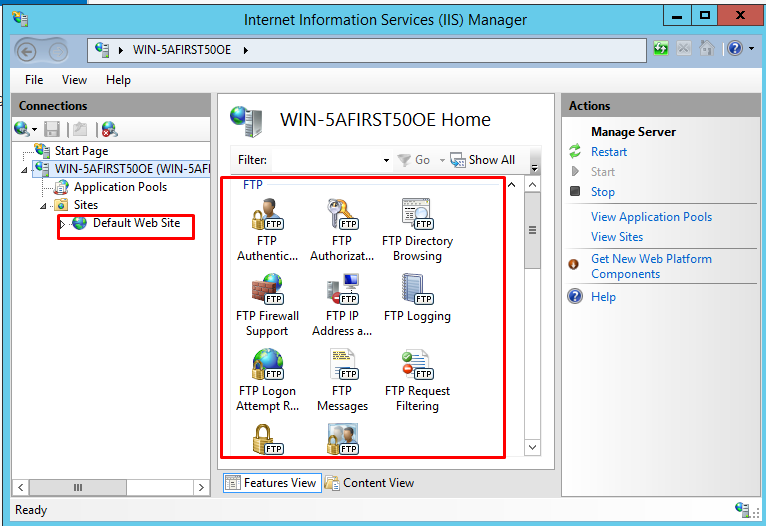
Task: Open the title bar IIS system icon
Action: 20,19
